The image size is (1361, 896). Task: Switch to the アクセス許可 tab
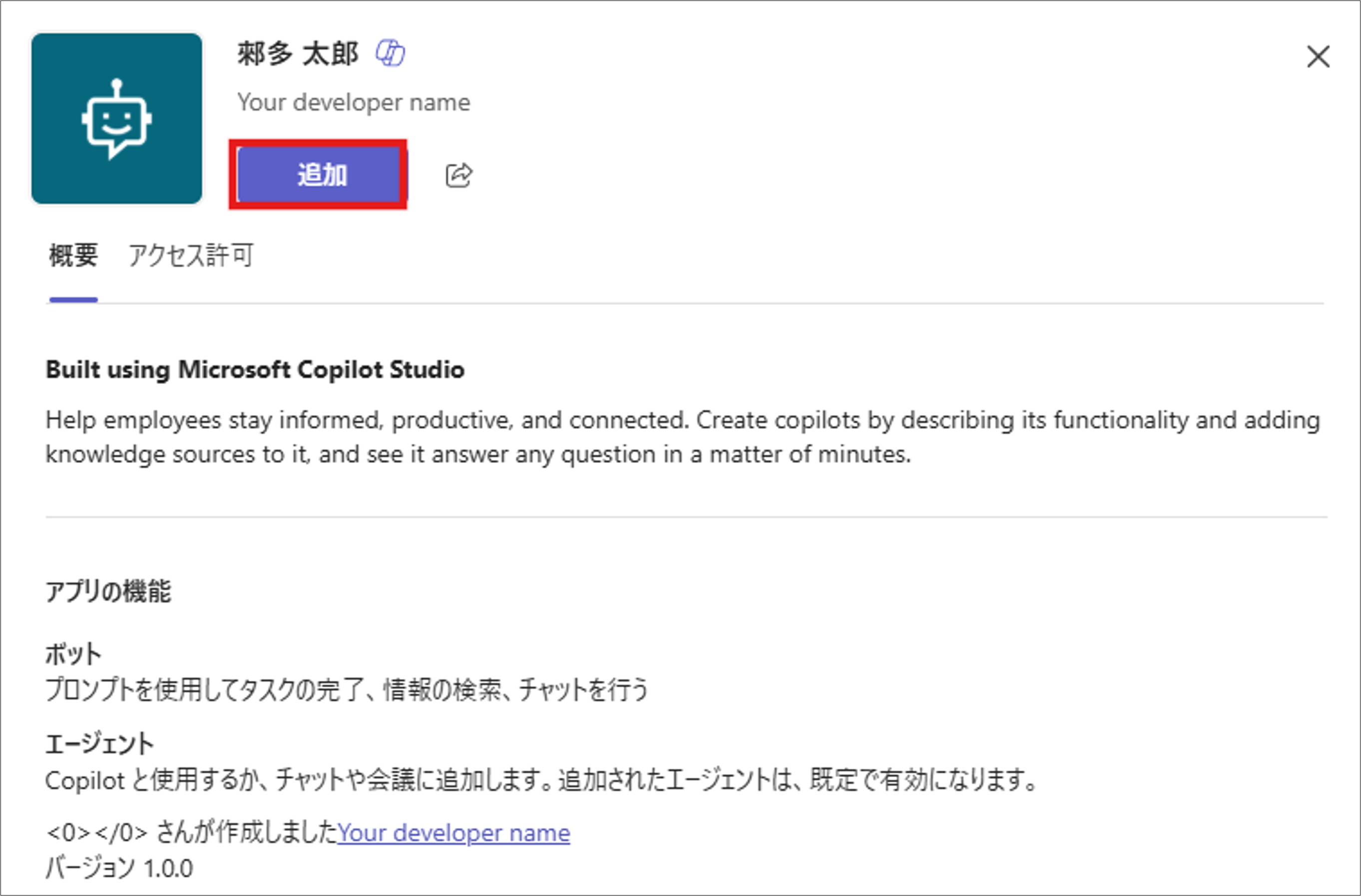[190, 255]
